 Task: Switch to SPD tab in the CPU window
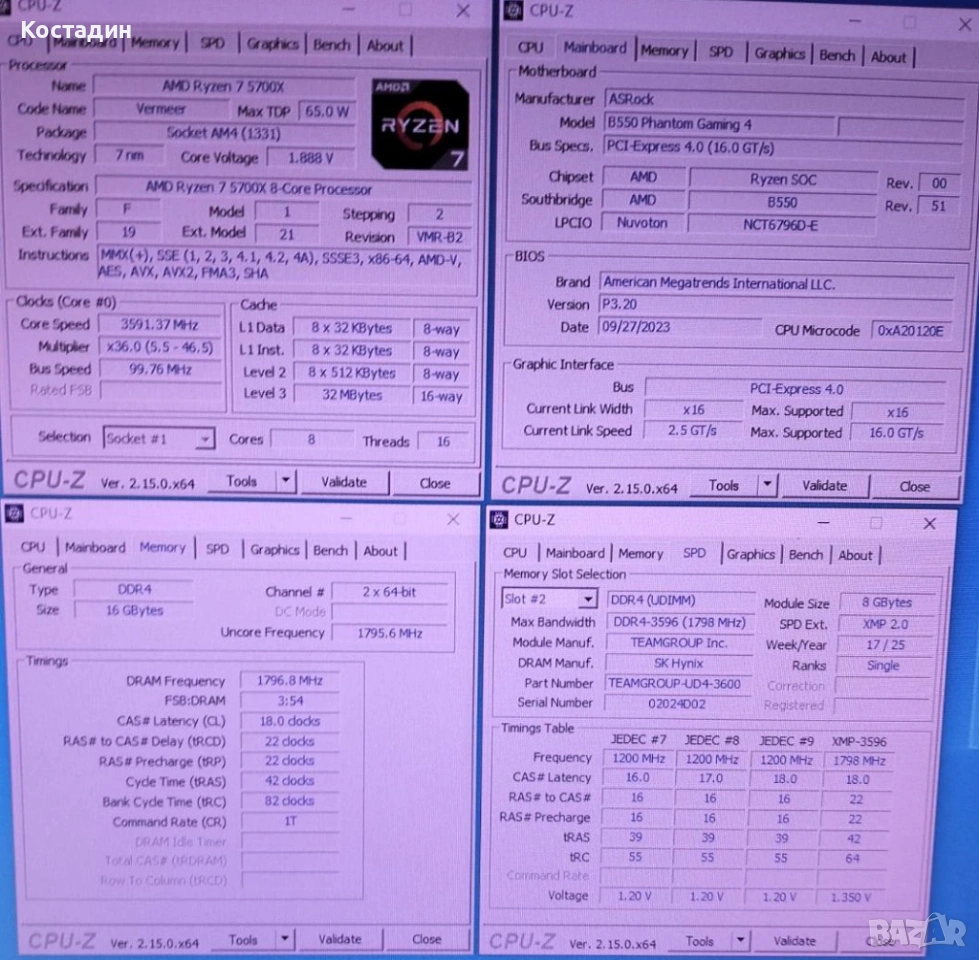[x=212, y=44]
